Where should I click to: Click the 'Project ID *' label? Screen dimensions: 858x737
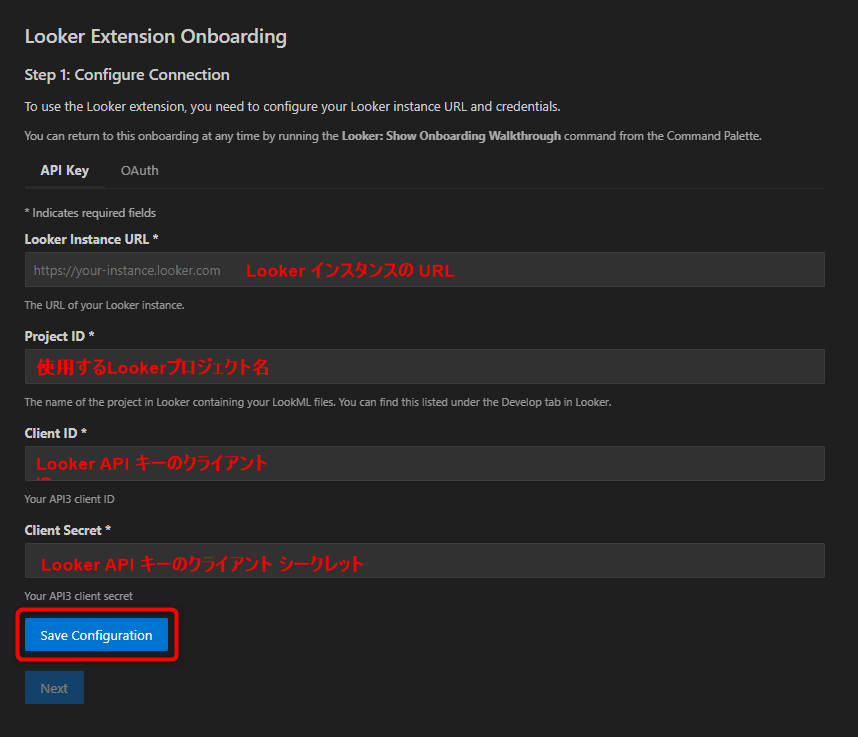tap(59, 336)
